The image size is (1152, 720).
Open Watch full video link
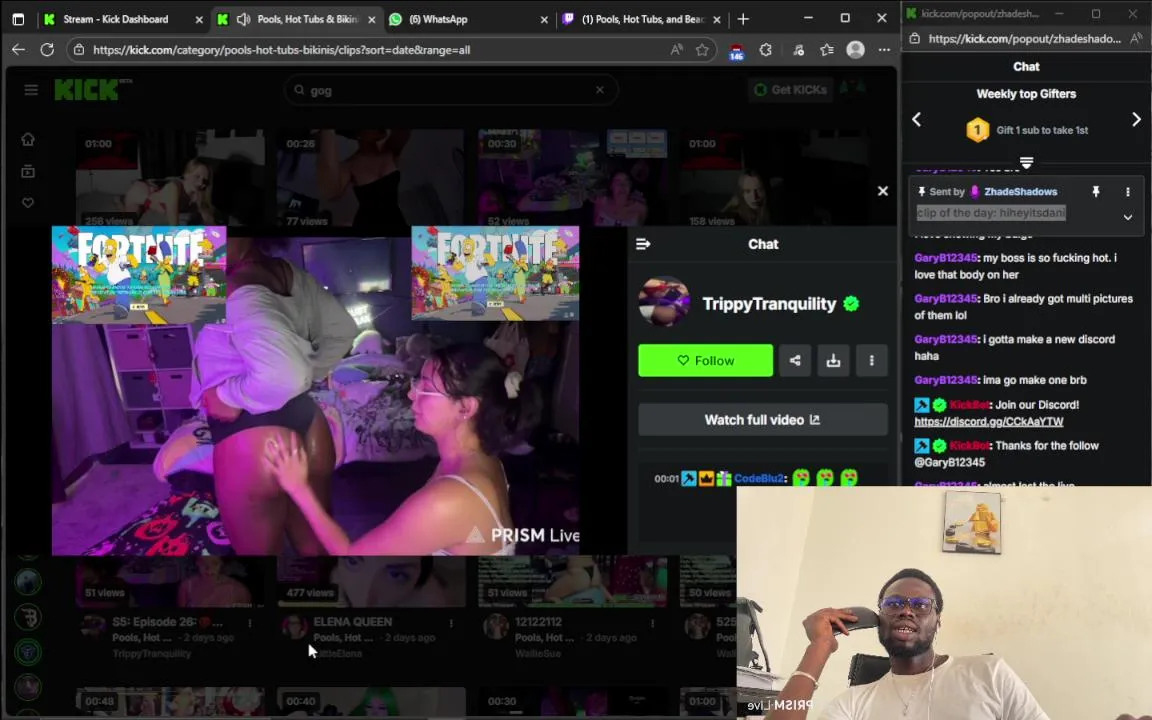(763, 420)
